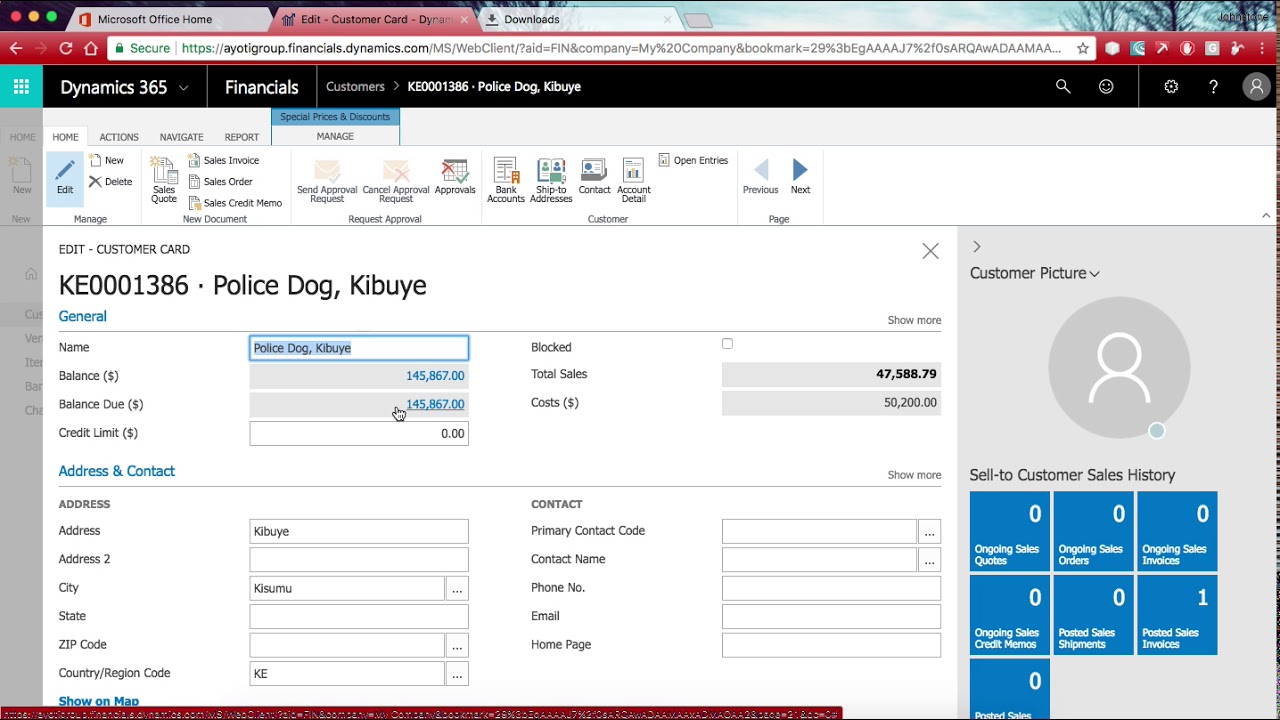1280x720 pixels.
Task: Go to Next customer record
Action: point(800,176)
